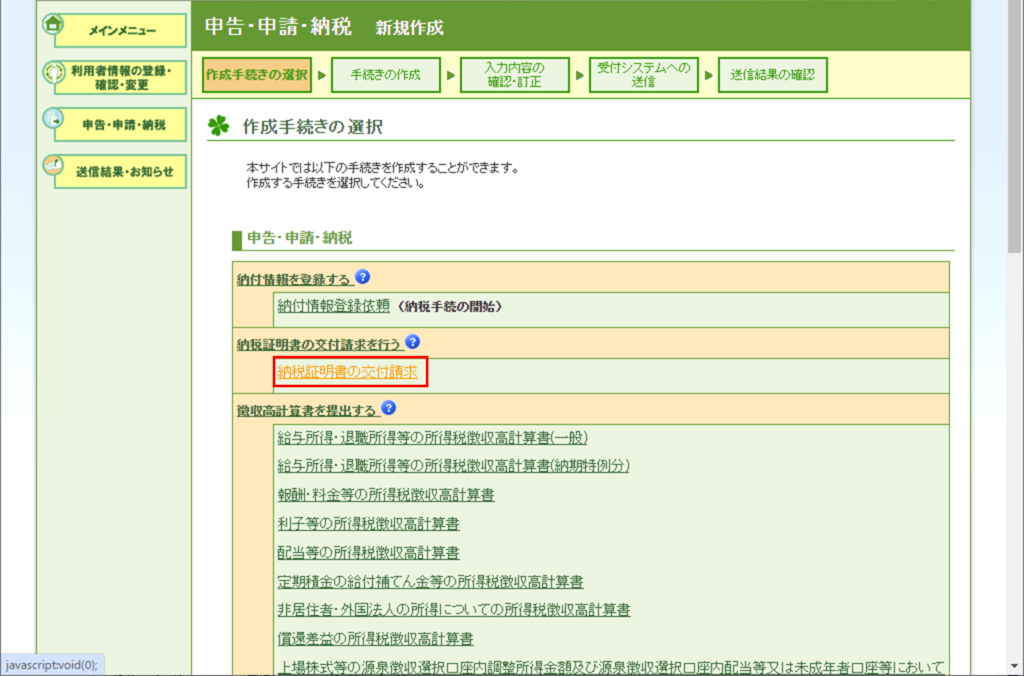The height and width of the screenshot is (676, 1024).
Task: Click the icon beside 申告・申請・納税 sidebar button
Action: coord(53,118)
